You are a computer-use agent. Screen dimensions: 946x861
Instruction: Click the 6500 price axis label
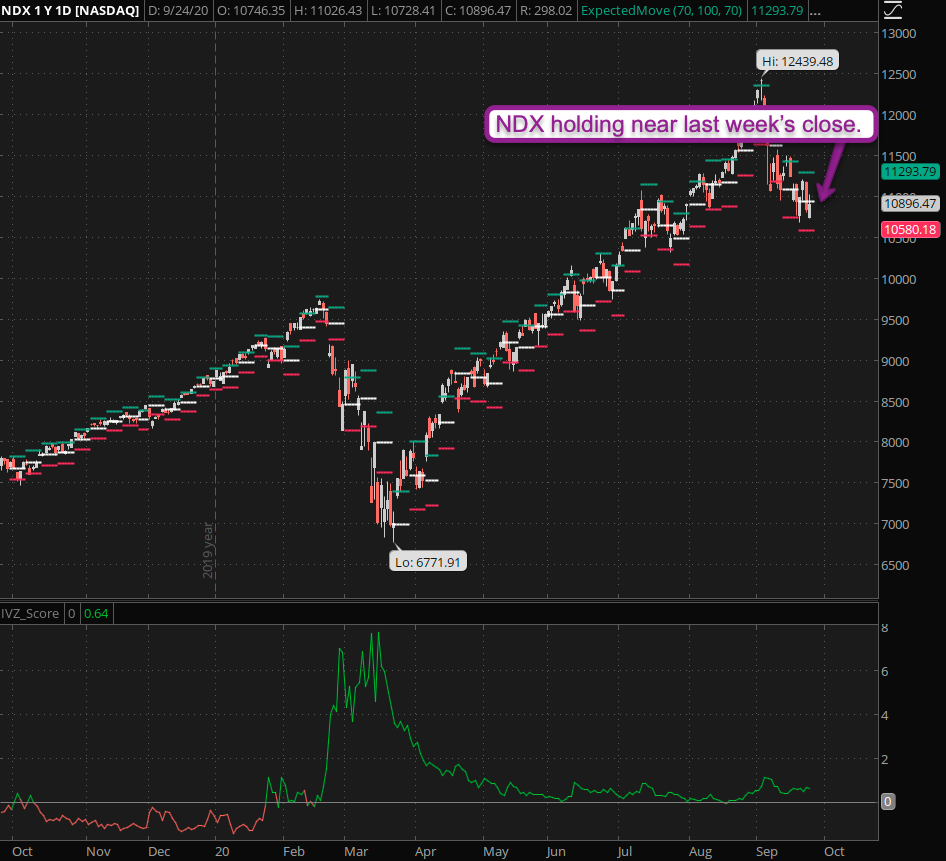tap(895, 565)
